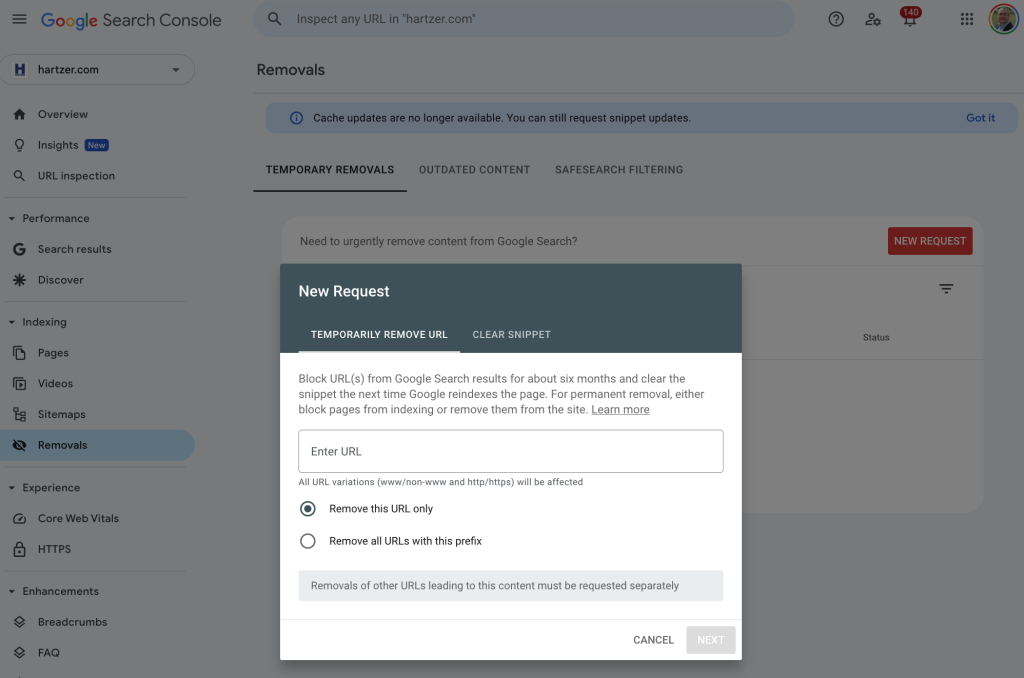Open the Google apps grid
The width and height of the screenshot is (1024, 678).
[967, 20]
